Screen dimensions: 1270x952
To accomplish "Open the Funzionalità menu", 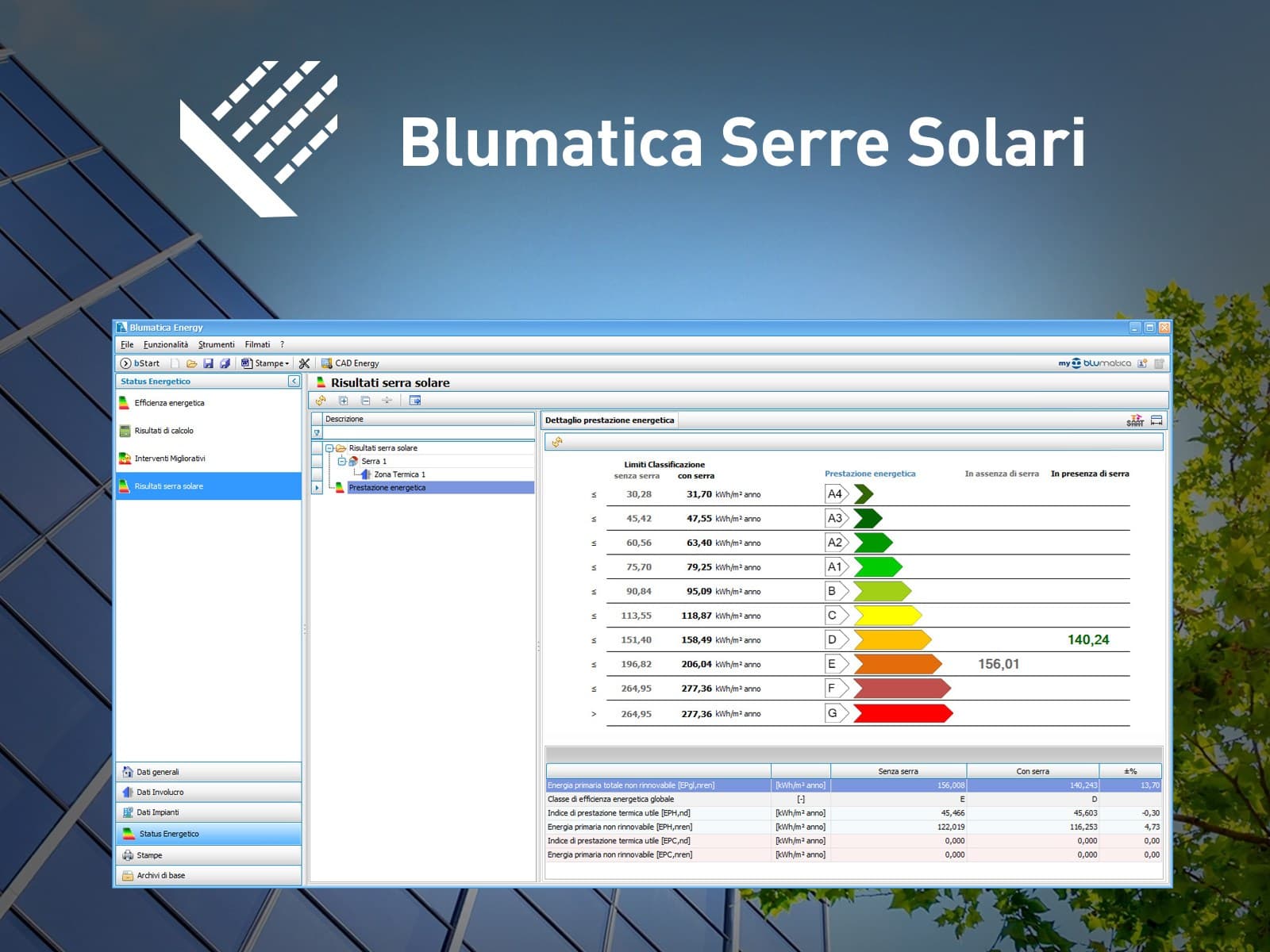I will 166,344.
